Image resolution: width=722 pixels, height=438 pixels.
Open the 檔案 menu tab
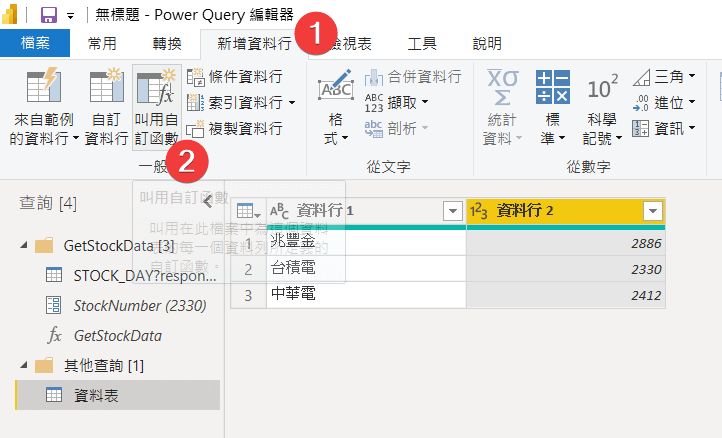coord(35,44)
